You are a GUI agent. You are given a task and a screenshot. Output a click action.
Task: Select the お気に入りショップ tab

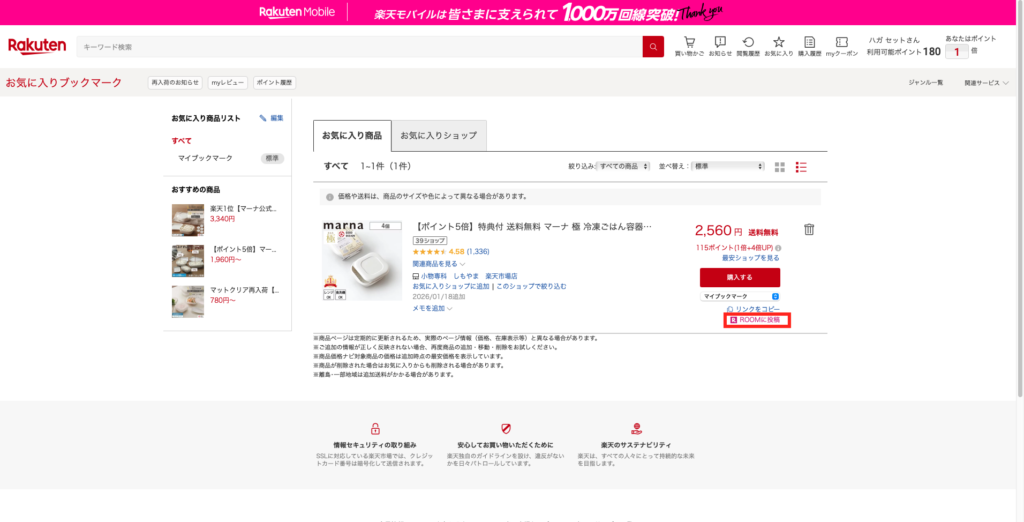pyautogui.click(x=439, y=136)
